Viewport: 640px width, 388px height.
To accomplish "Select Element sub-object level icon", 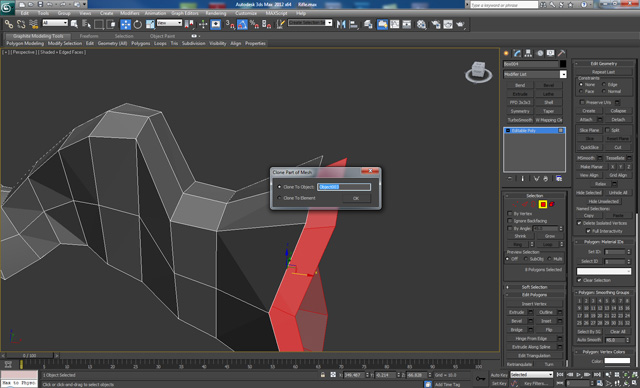I will 552,204.
